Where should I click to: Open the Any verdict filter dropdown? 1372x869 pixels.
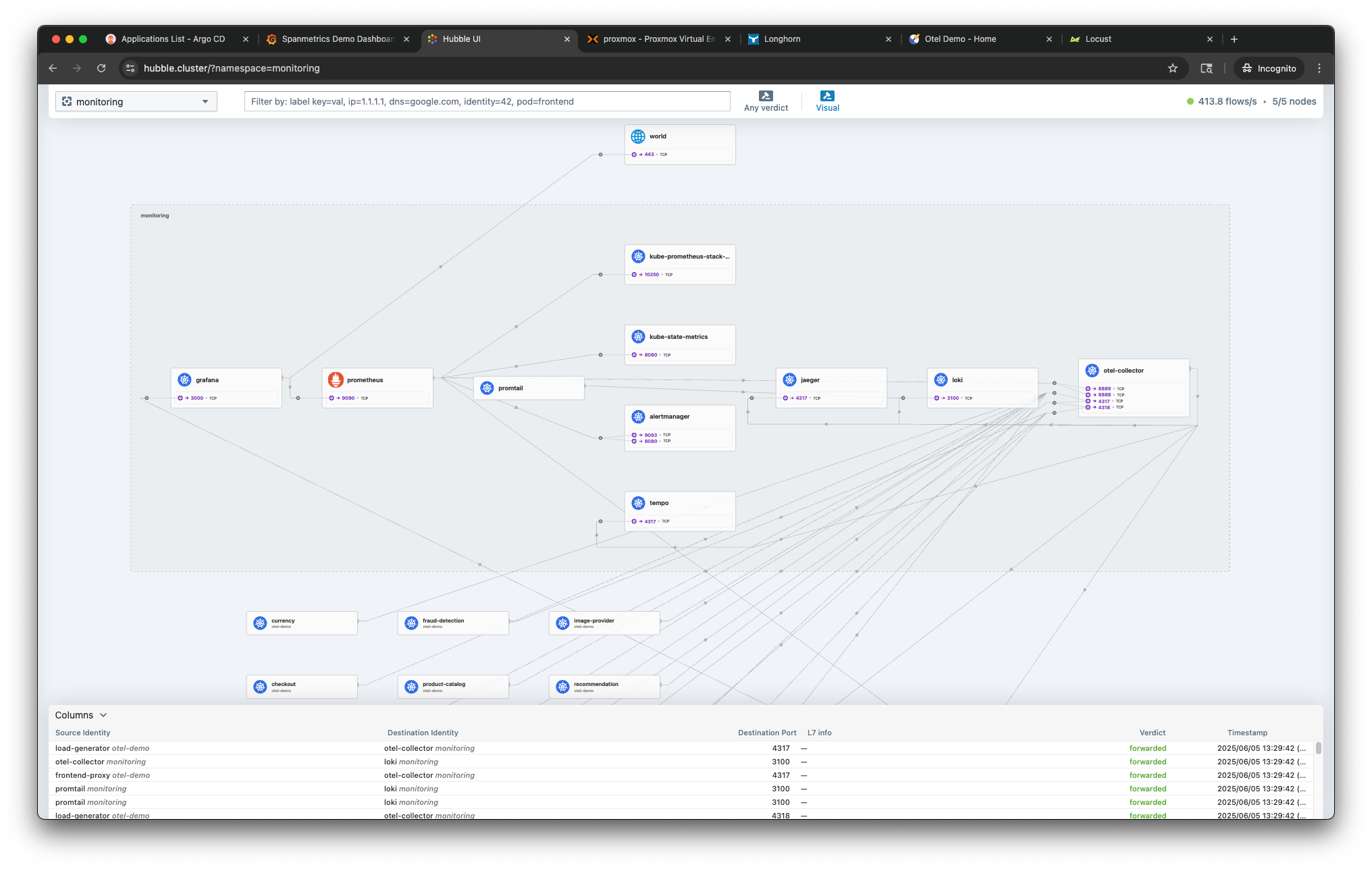(766, 101)
